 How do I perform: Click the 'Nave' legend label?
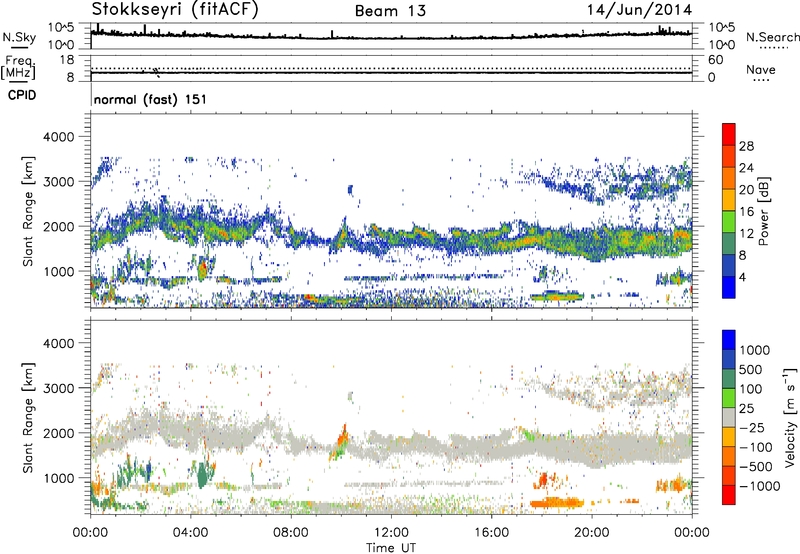(x=760, y=69)
